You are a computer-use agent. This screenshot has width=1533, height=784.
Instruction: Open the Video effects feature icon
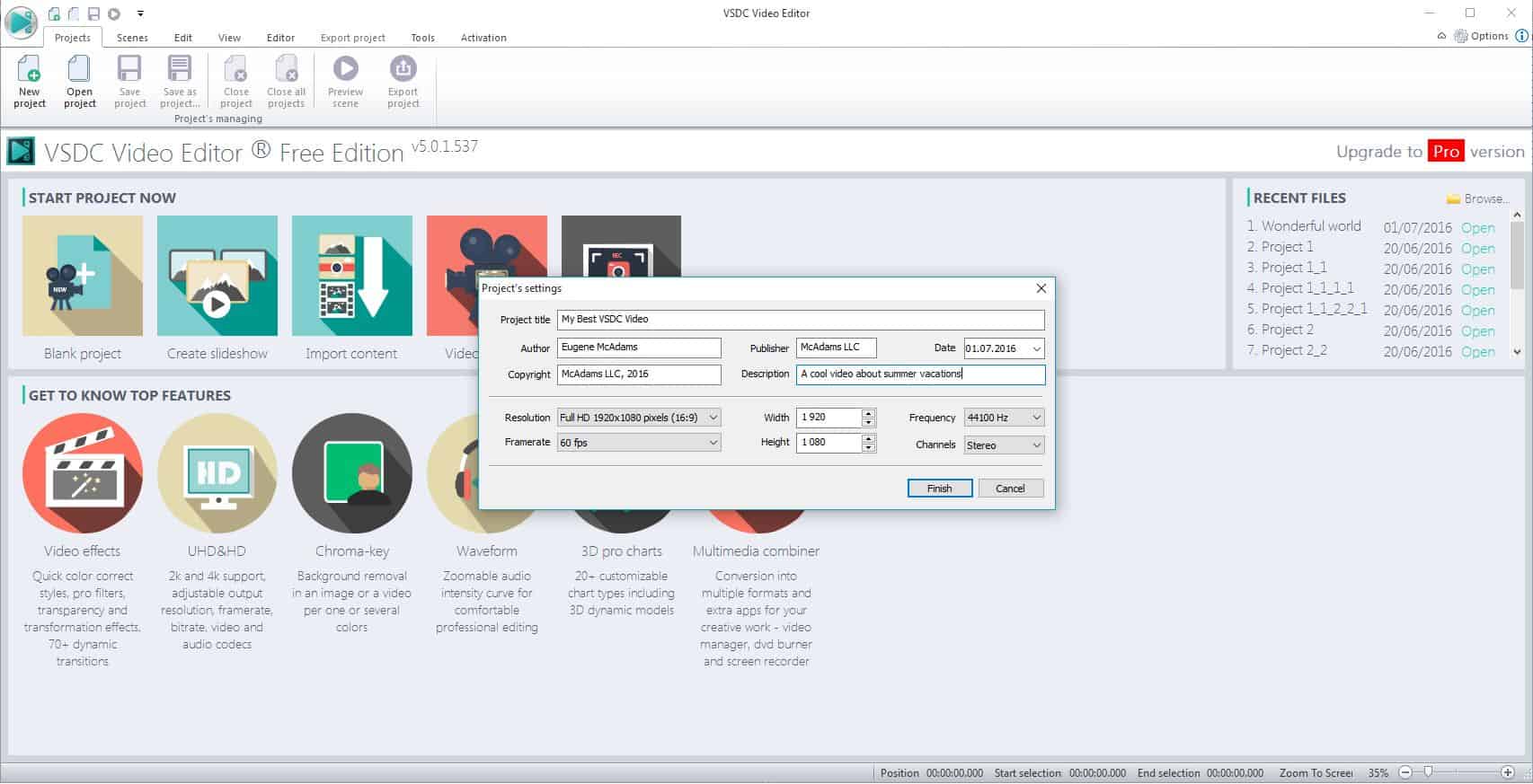[x=83, y=473]
